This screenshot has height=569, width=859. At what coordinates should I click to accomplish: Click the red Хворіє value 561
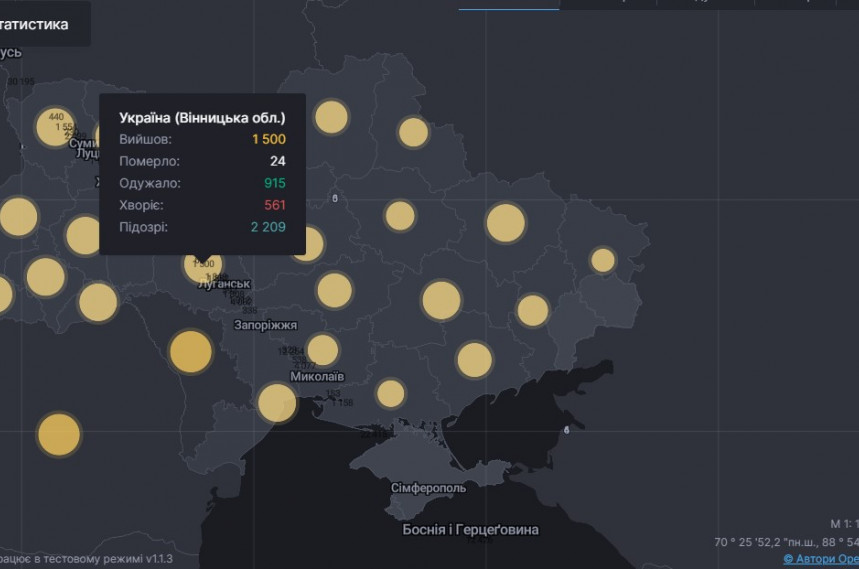[274, 205]
